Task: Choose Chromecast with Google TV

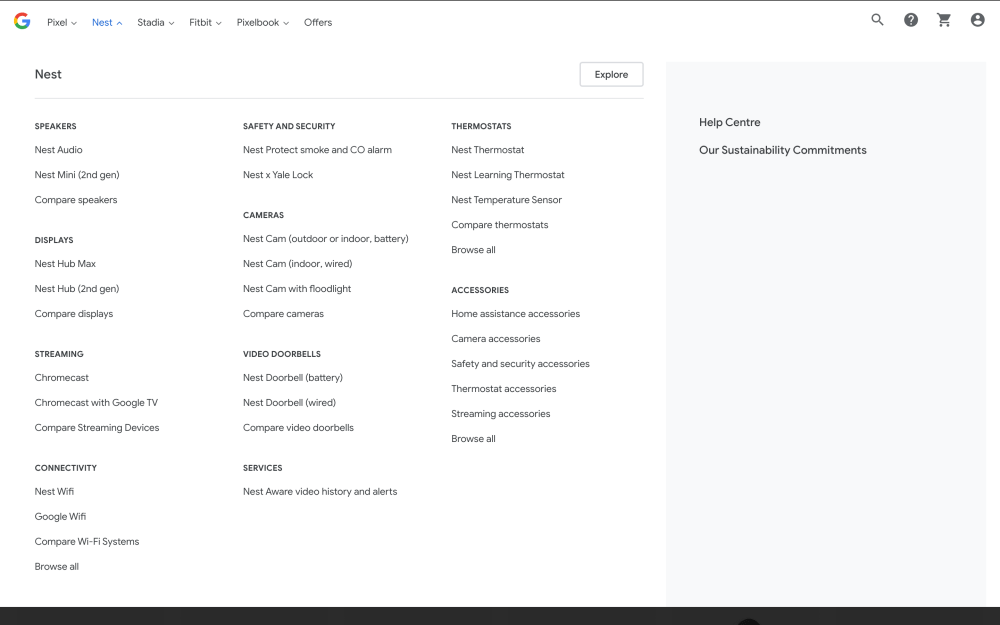Action: [96, 403]
